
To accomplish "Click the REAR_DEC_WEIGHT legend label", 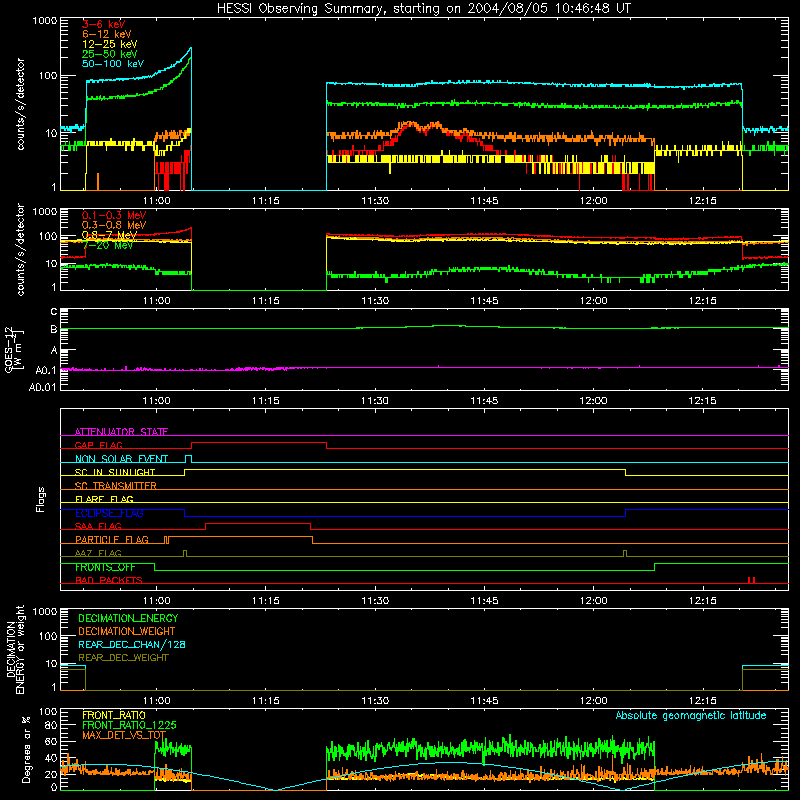I will point(123,658).
